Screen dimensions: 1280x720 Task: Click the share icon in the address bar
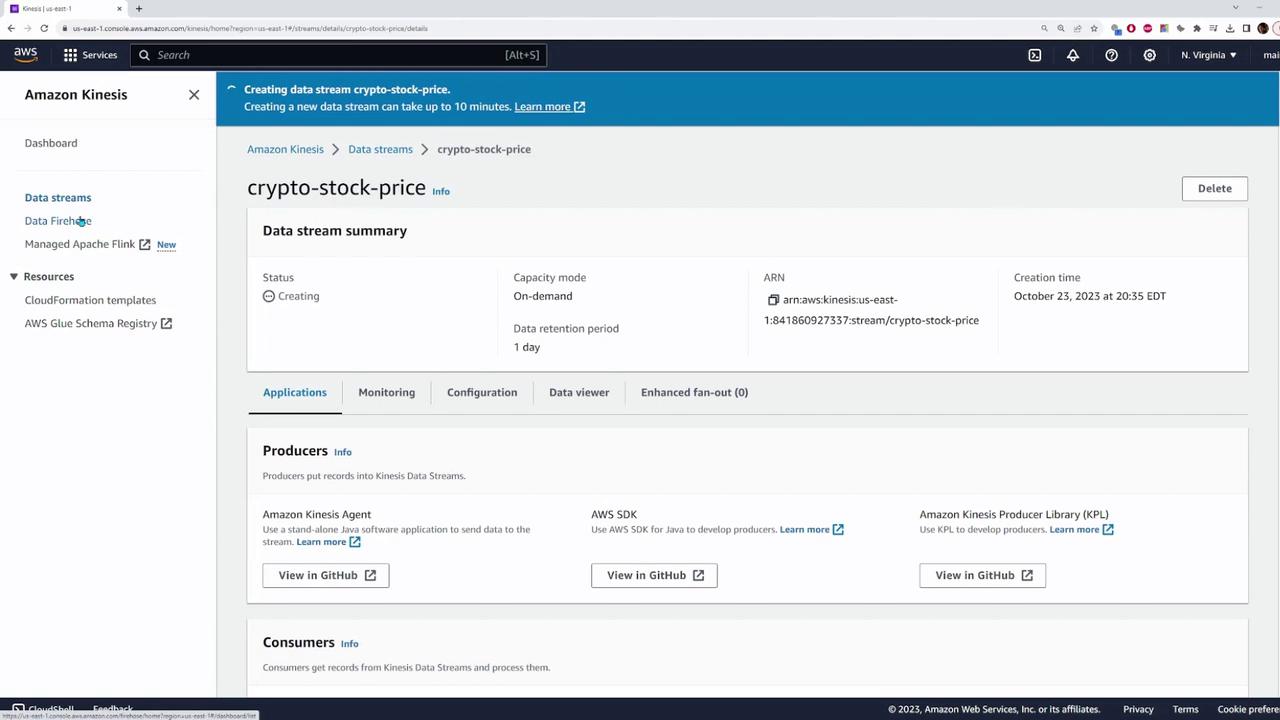coord(1077,28)
